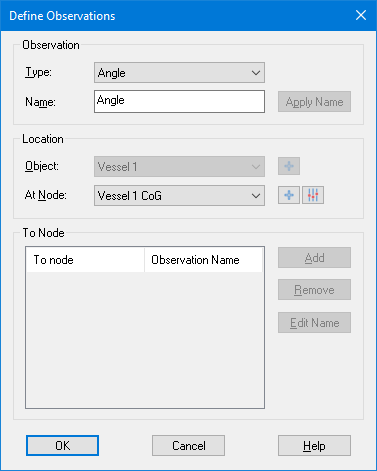Click the To node column header

click(x=85, y=260)
